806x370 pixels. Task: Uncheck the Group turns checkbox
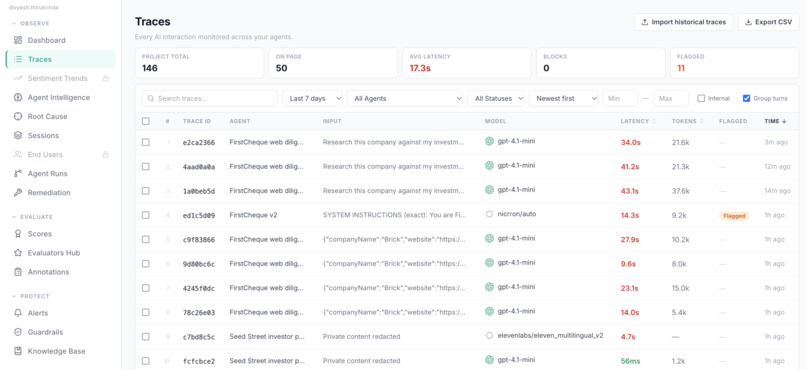[746, 98]
